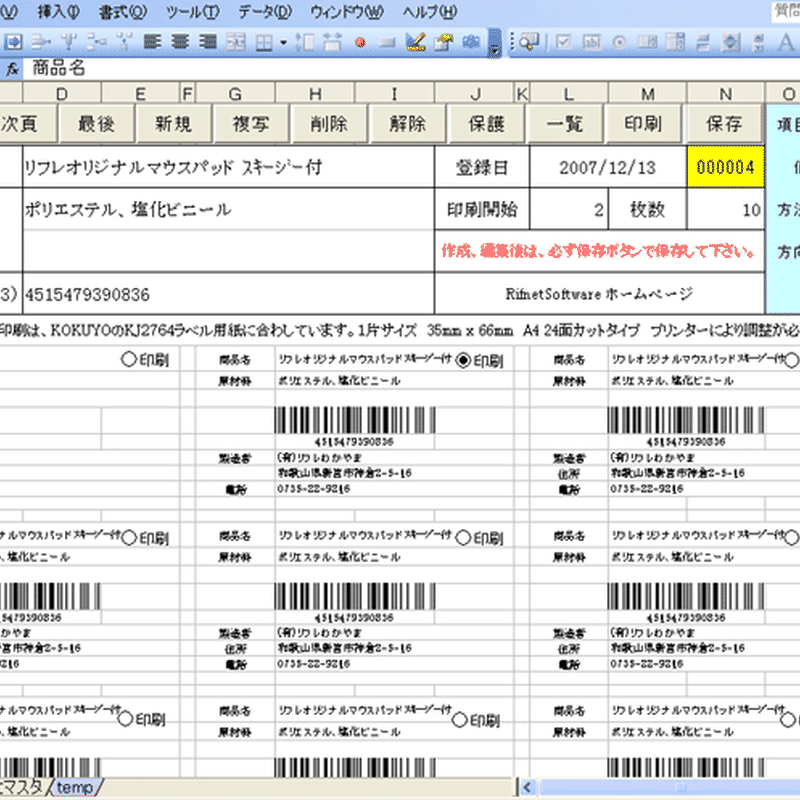Click the column width adjust icon

[333, 42]
